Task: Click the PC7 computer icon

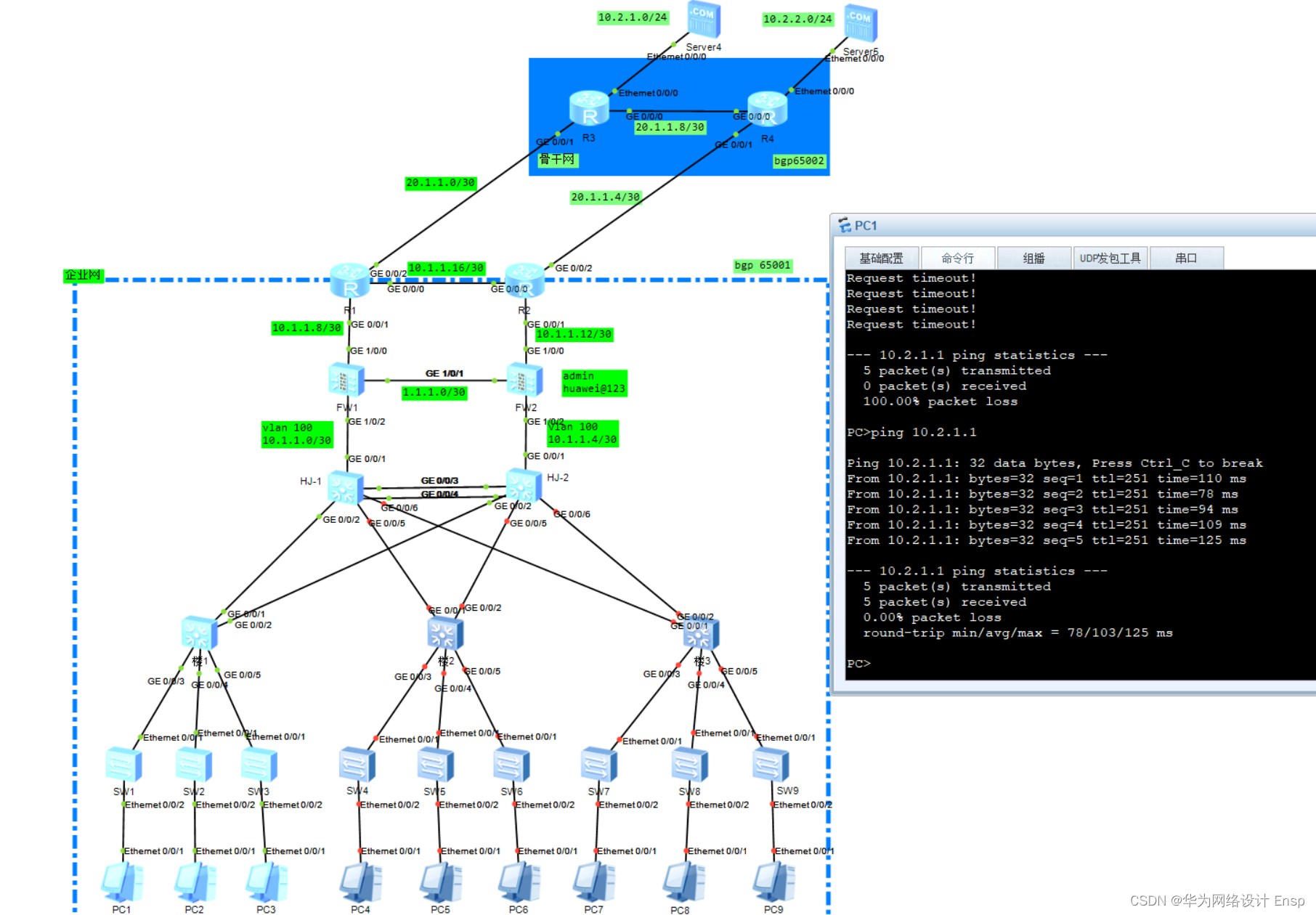Action: click(593, 882)
